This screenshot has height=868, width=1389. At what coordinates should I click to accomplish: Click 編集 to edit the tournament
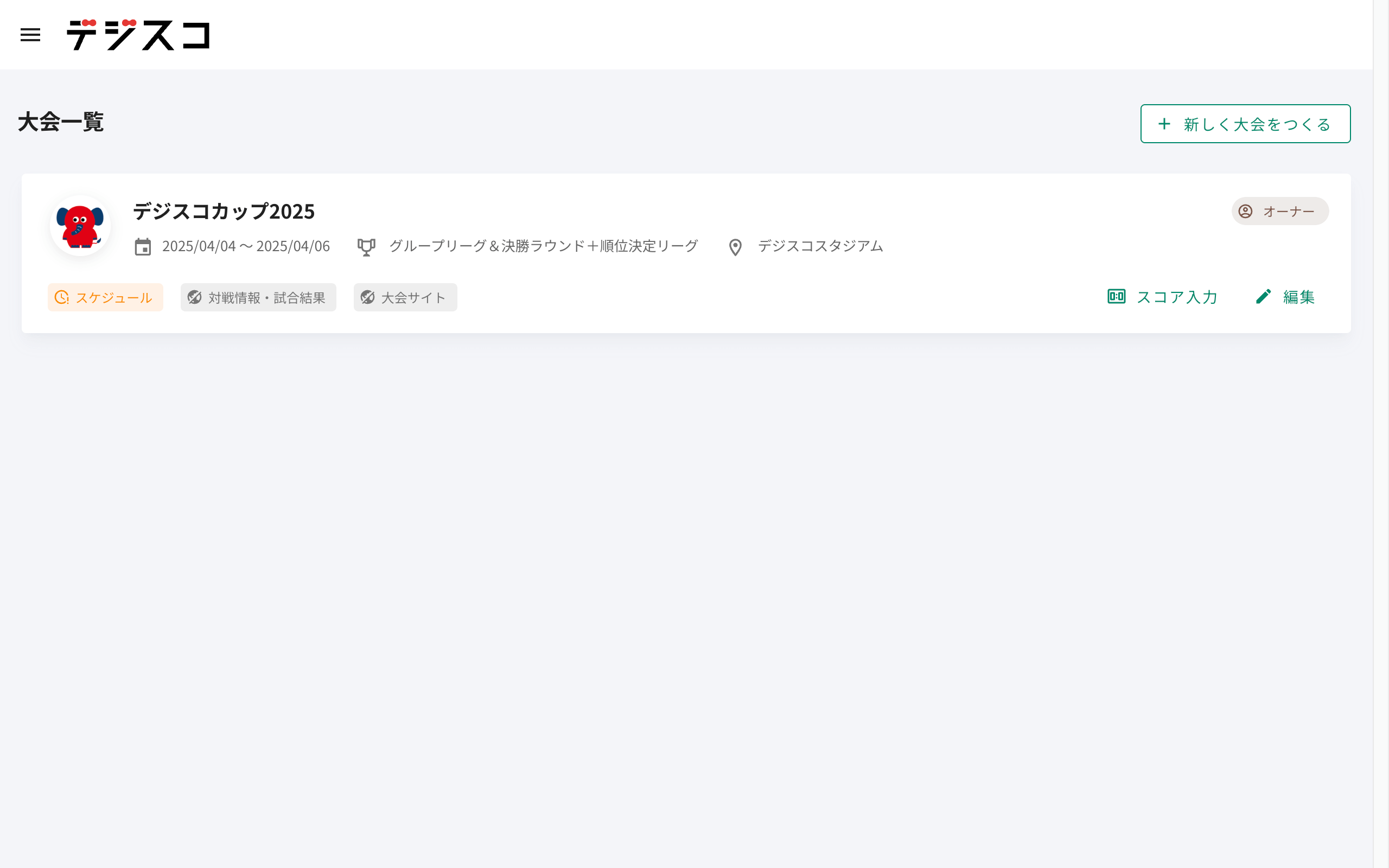coord(1298,297)
